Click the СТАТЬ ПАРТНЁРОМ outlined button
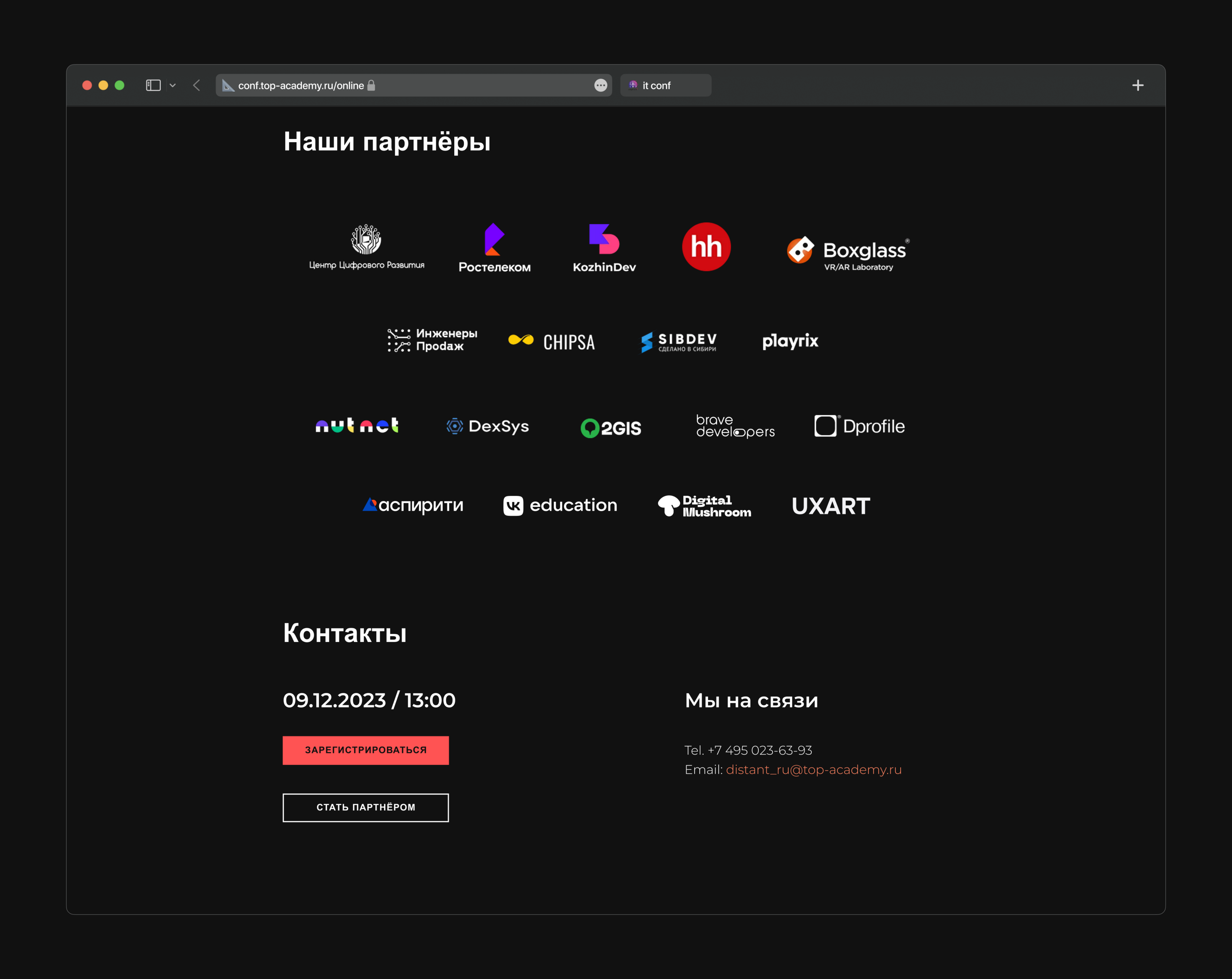Viewport: 1232px width, 979px height. pyautogui.click(x=366, y=807)
